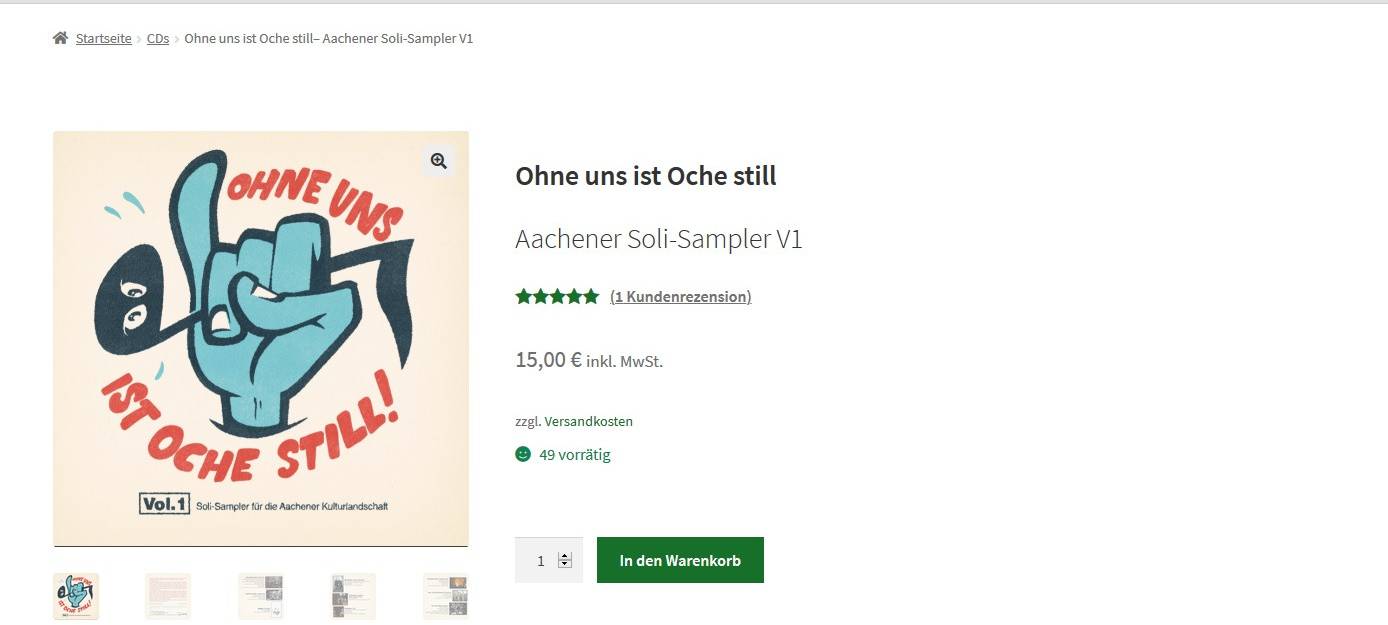Select the album cover thumbnail

pos(75,595)
